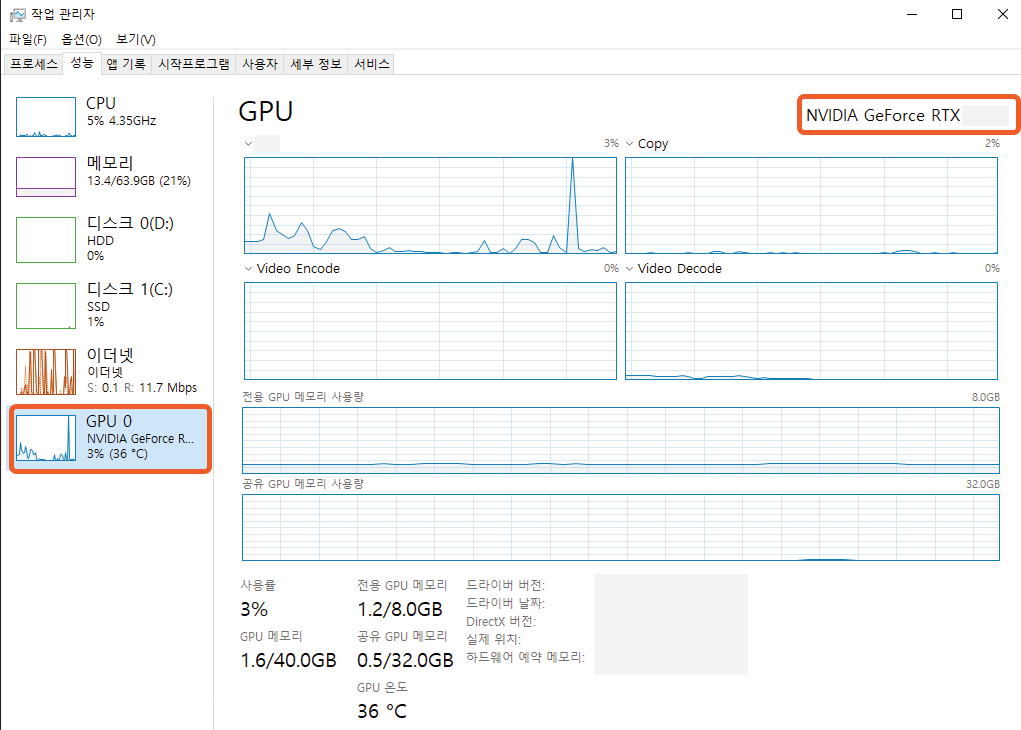Click the 36 °C GPU temperature value
The width and height of the screenshot is (1021, 730).
tap(382, 711)
